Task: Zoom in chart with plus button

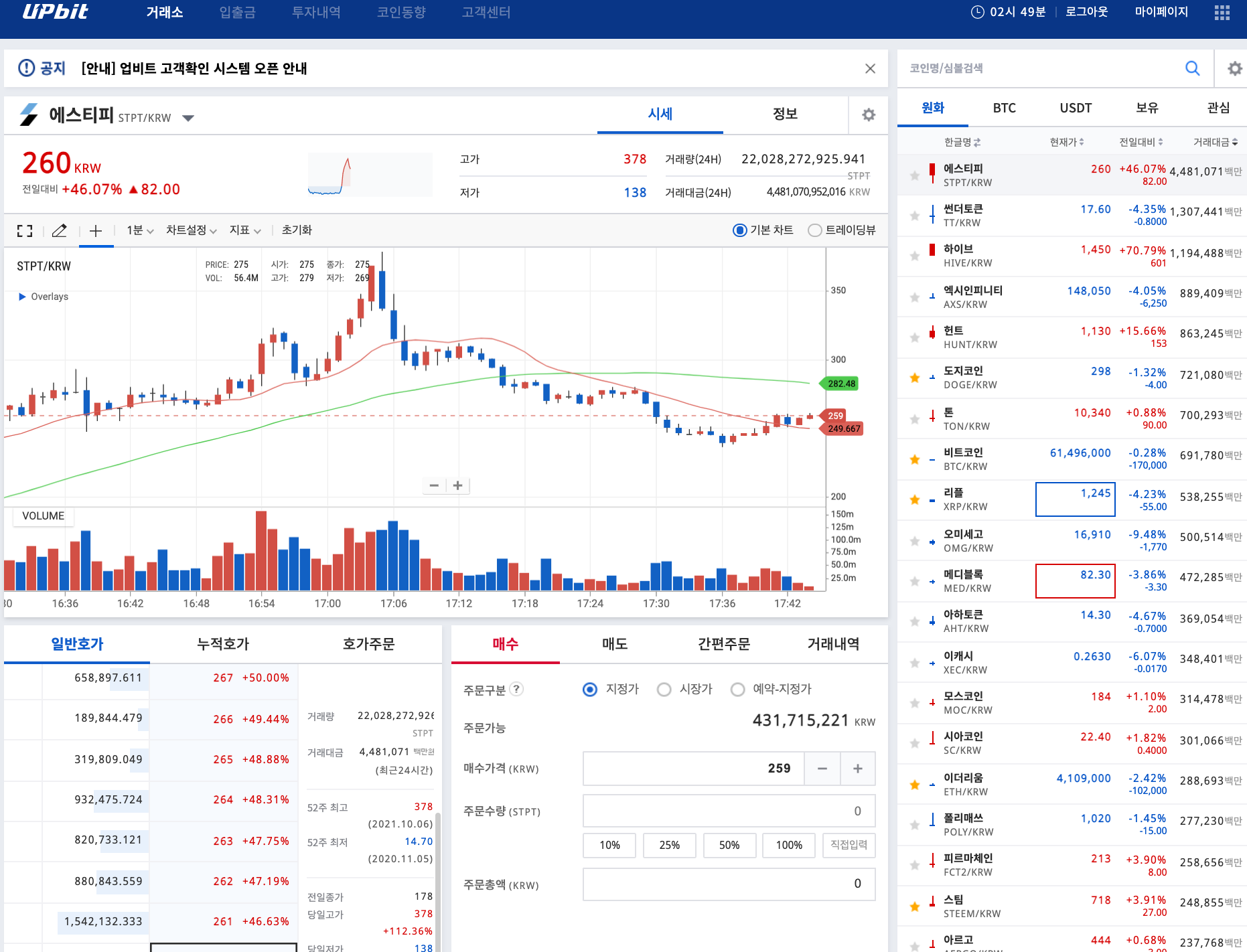Action: pos(458,485)
